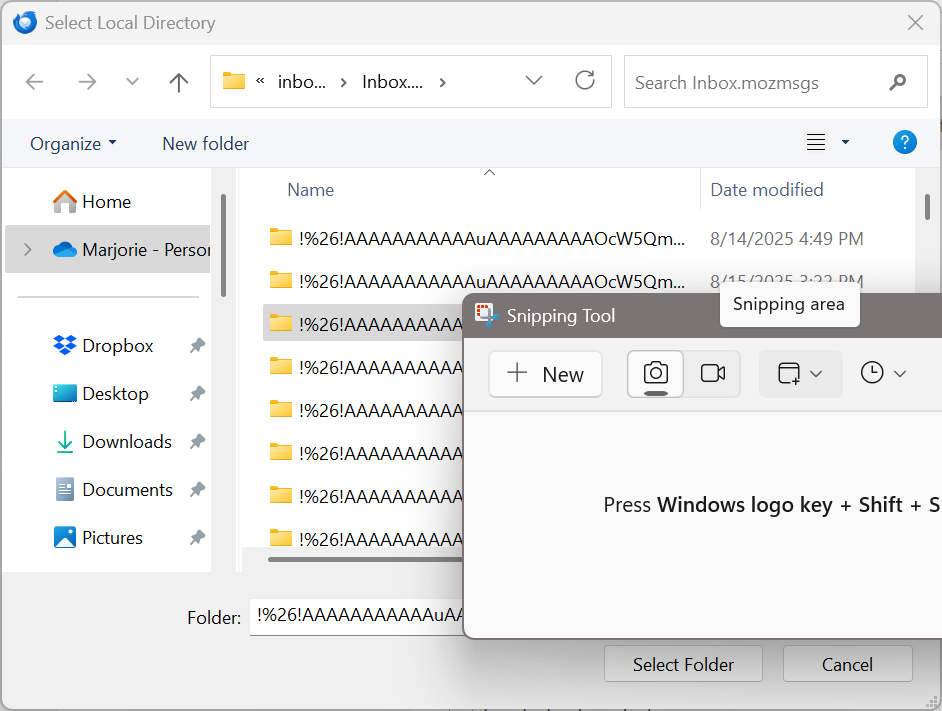The height and width of the screenshot is (711, 942).
Task: Click the Select Folder button
Action: click(x=683, y=664)
